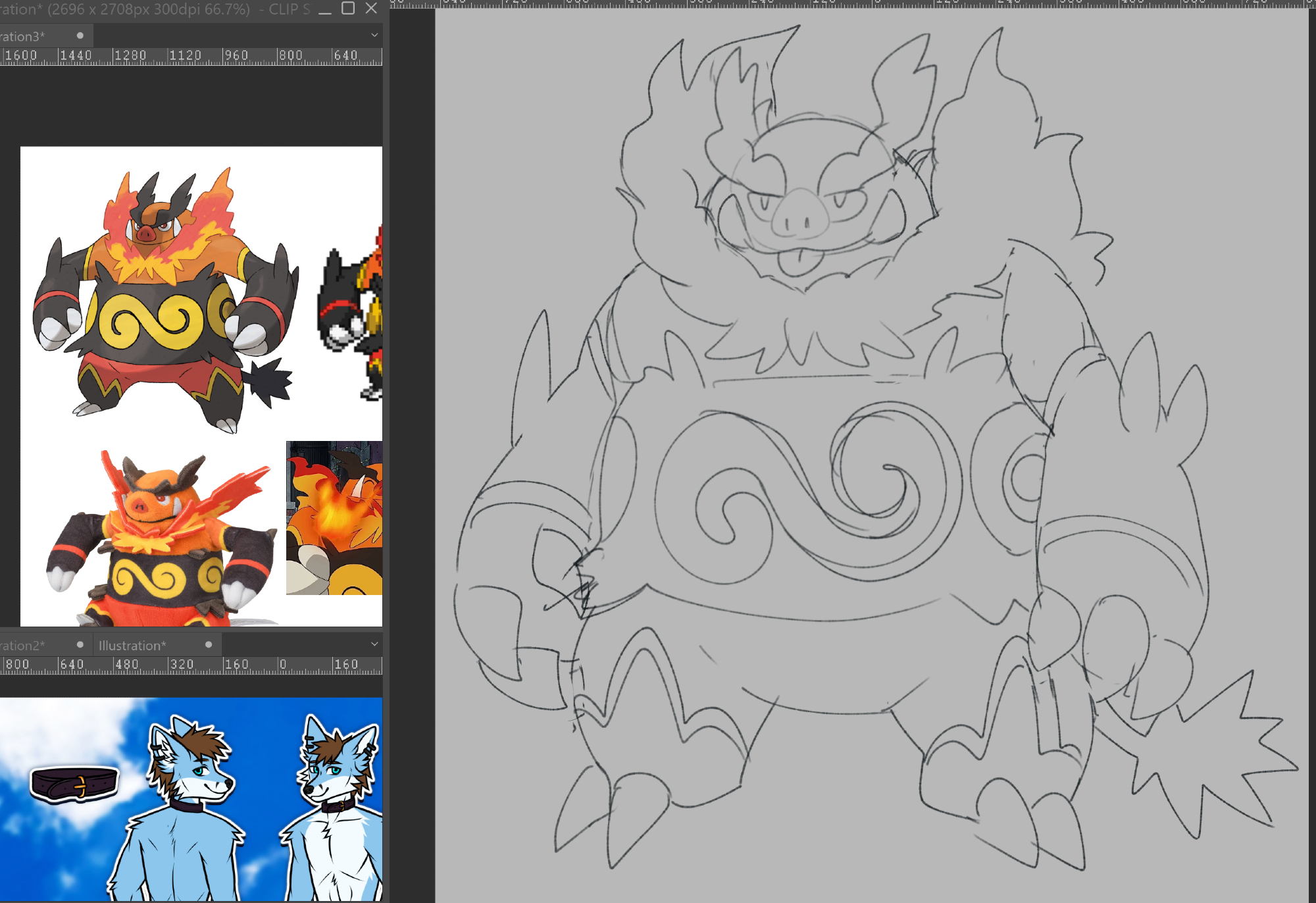Click the upper ruler at 1120 mark
This screenshot has height=903, width=1316.
pos(185,56)
